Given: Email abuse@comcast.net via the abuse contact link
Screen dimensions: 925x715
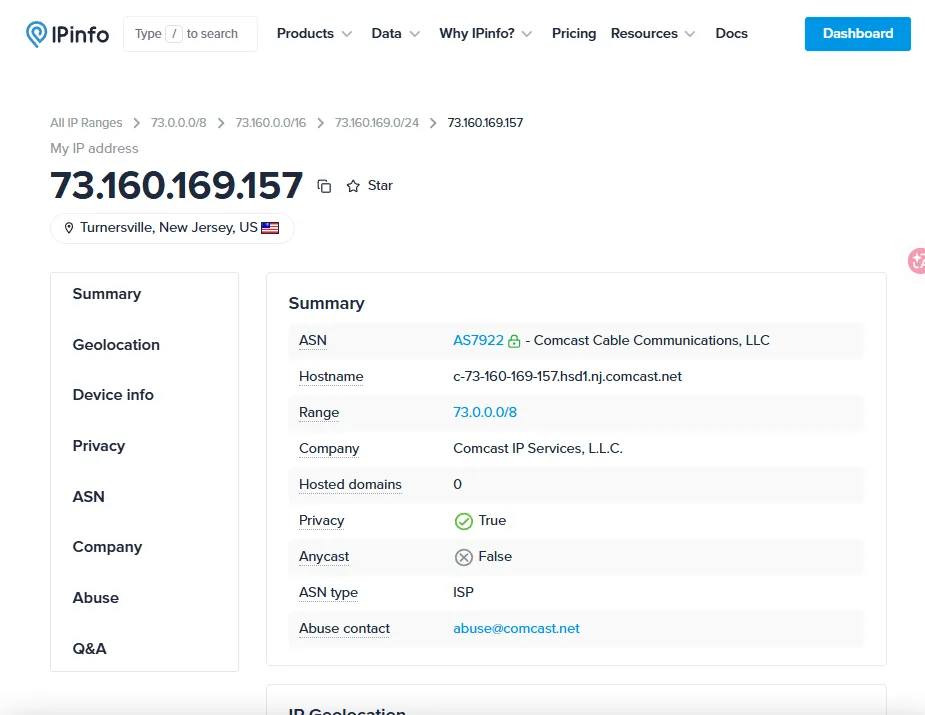Looking at the screenshot, I should pyautogui.click(x=516, y=628).
